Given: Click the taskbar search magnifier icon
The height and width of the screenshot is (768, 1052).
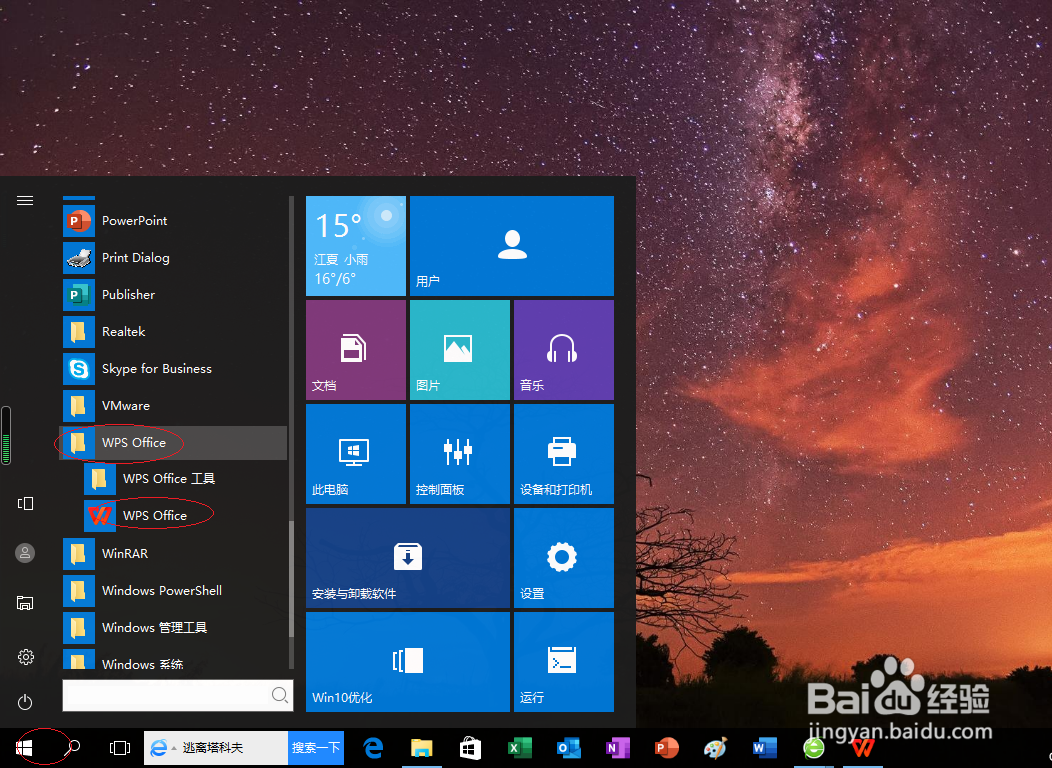Looking at the screenshot, I should tap(73, 747).
